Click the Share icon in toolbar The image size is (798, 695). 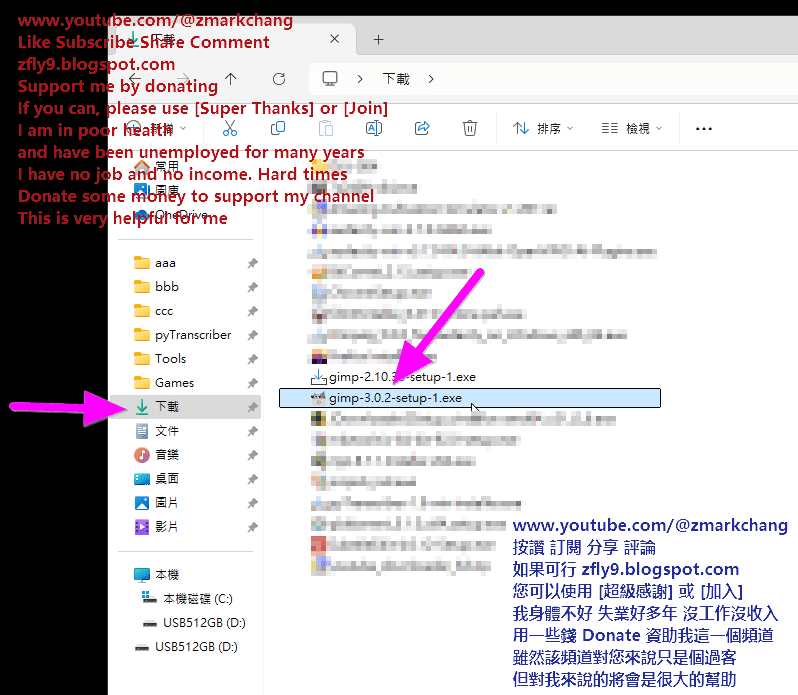[422, 128]
